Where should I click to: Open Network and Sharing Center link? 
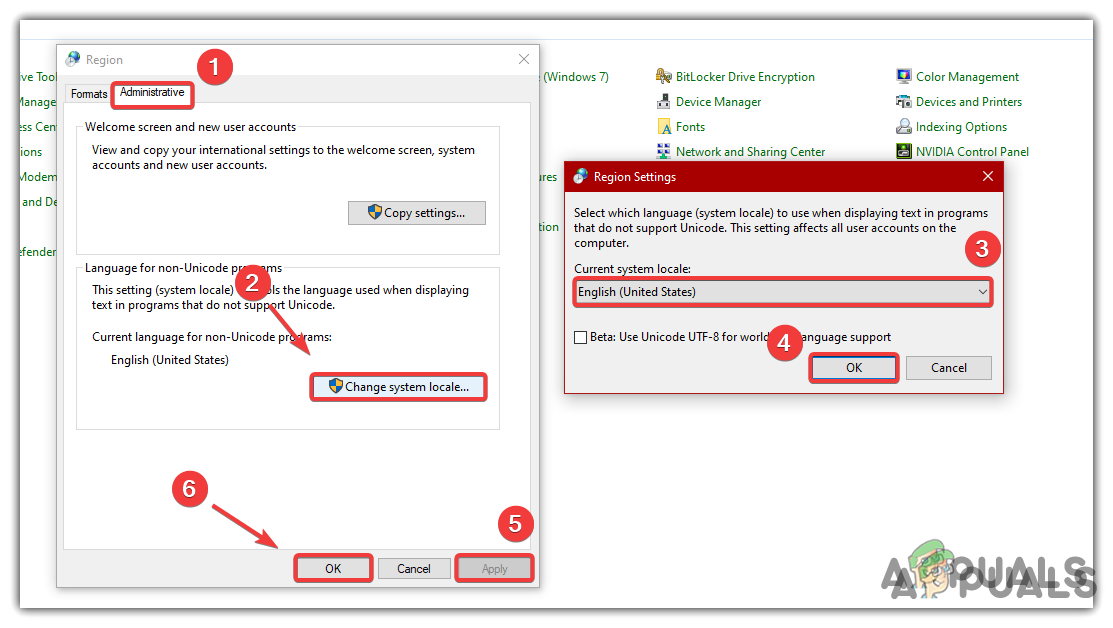click(x=750, y=152)
